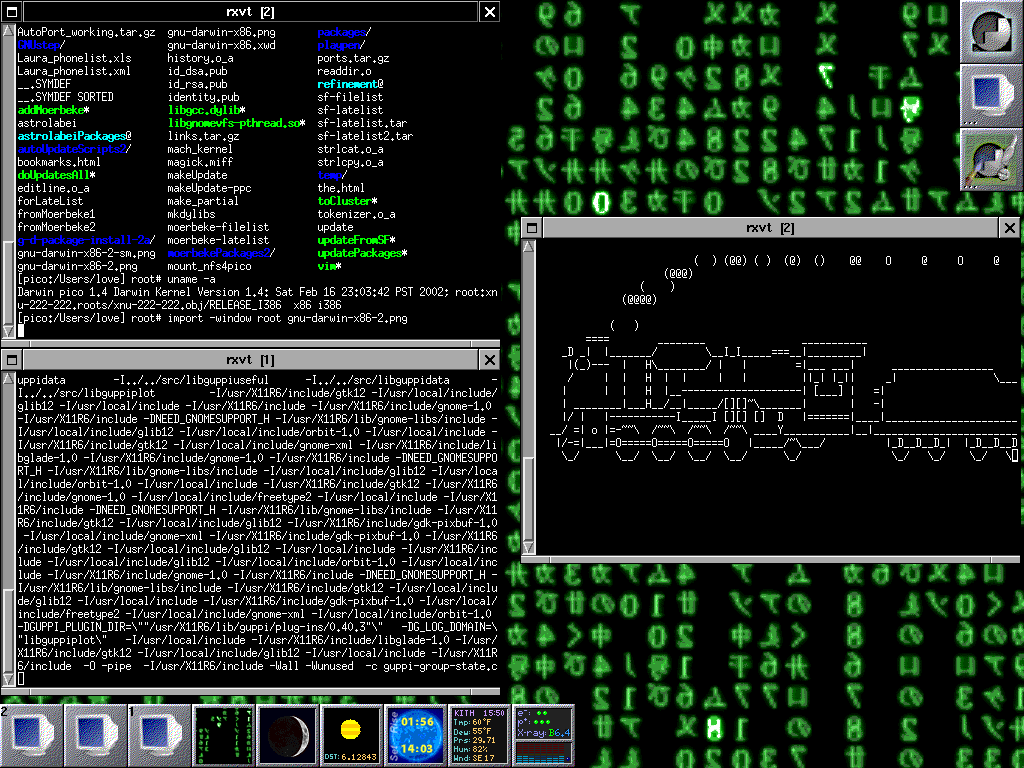Miniaturize the steam train rxvt window
This screenshot has width=1024, height=768.
point(531,228)
